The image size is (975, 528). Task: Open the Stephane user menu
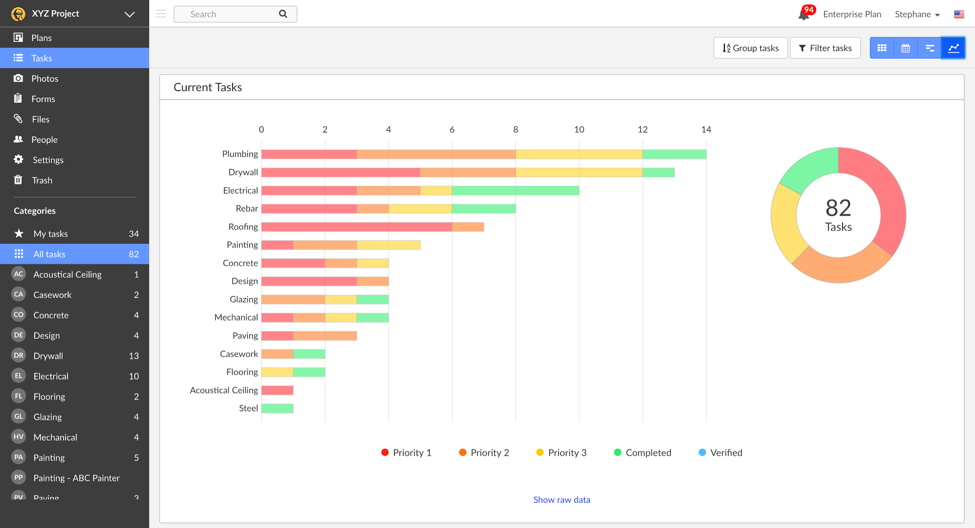[917, 14]
